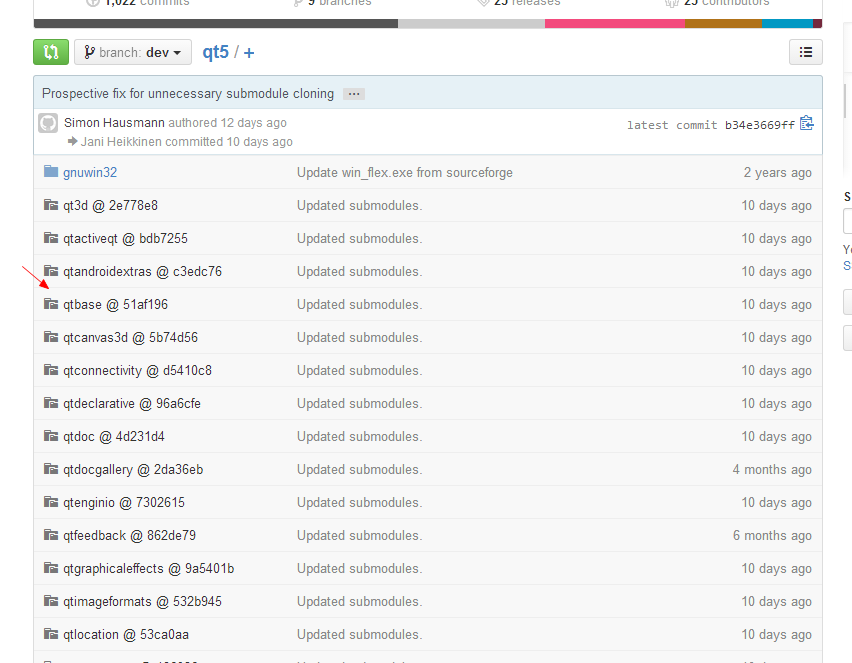
Task: Open the qt5 repository root link
Action: point(216,52)
